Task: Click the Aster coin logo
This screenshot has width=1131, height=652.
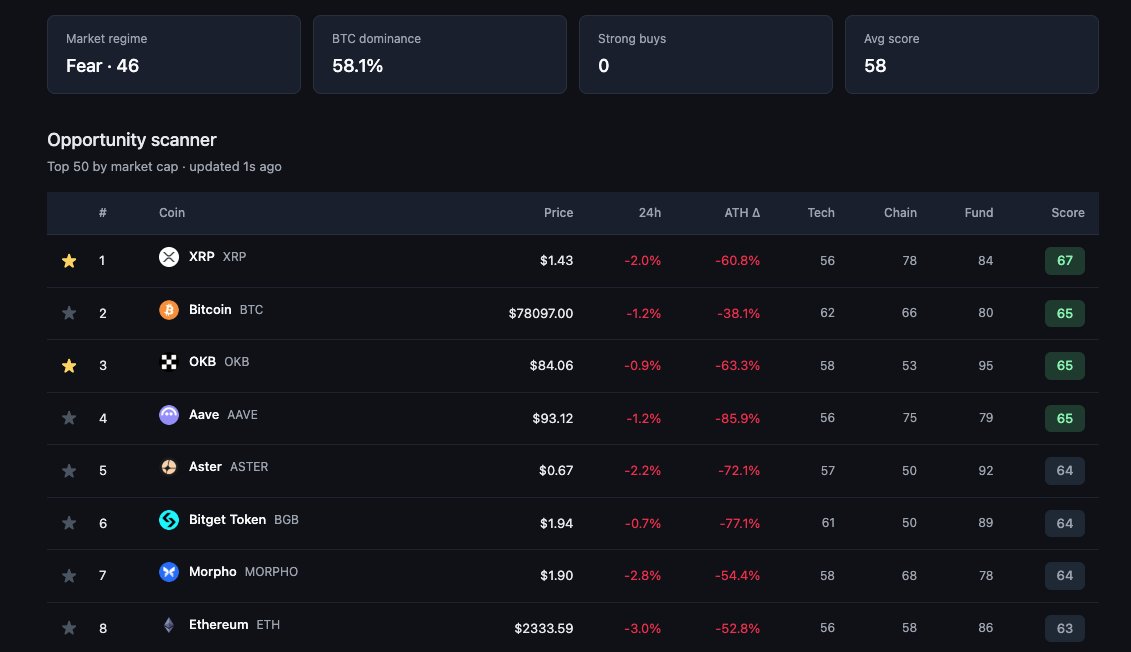Action: coord(169,467)
